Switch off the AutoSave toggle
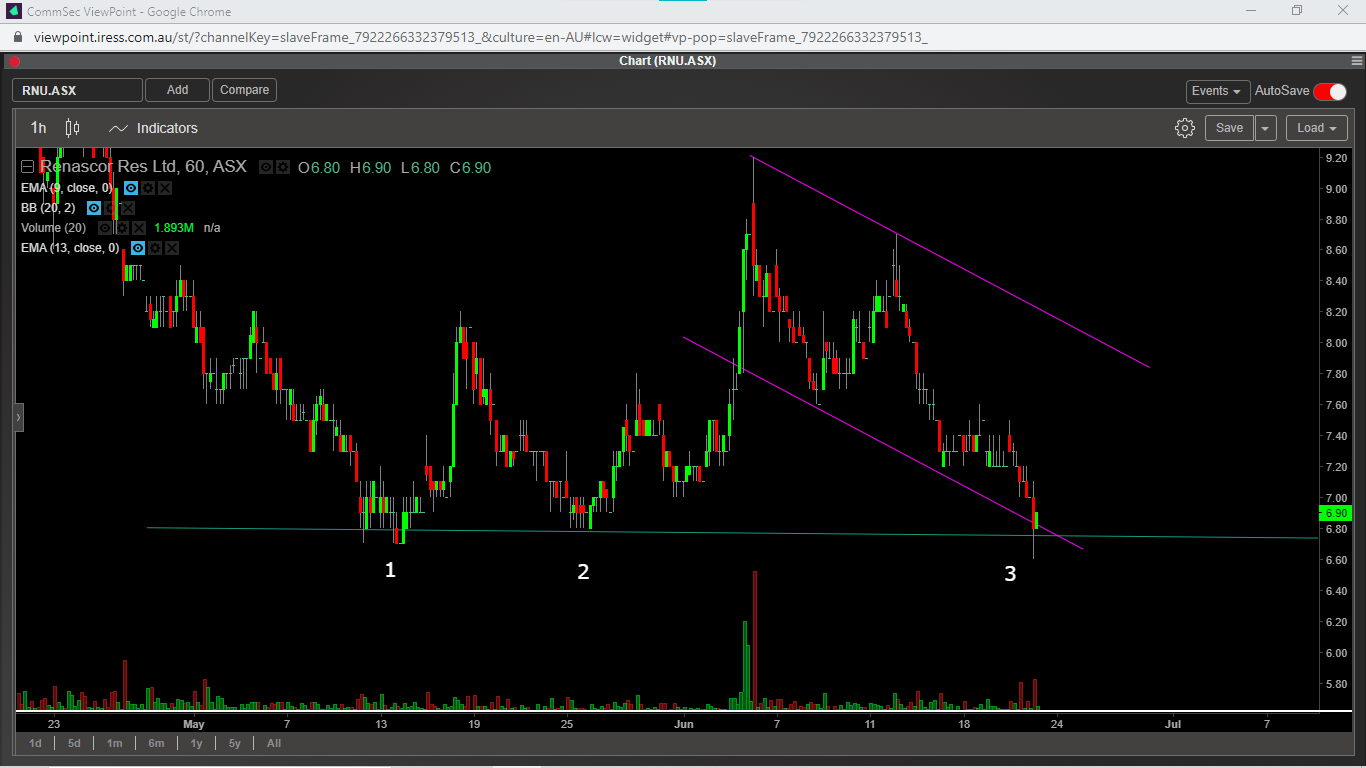The height and width of the screenshot is (768, 1366). [1330, 91]
